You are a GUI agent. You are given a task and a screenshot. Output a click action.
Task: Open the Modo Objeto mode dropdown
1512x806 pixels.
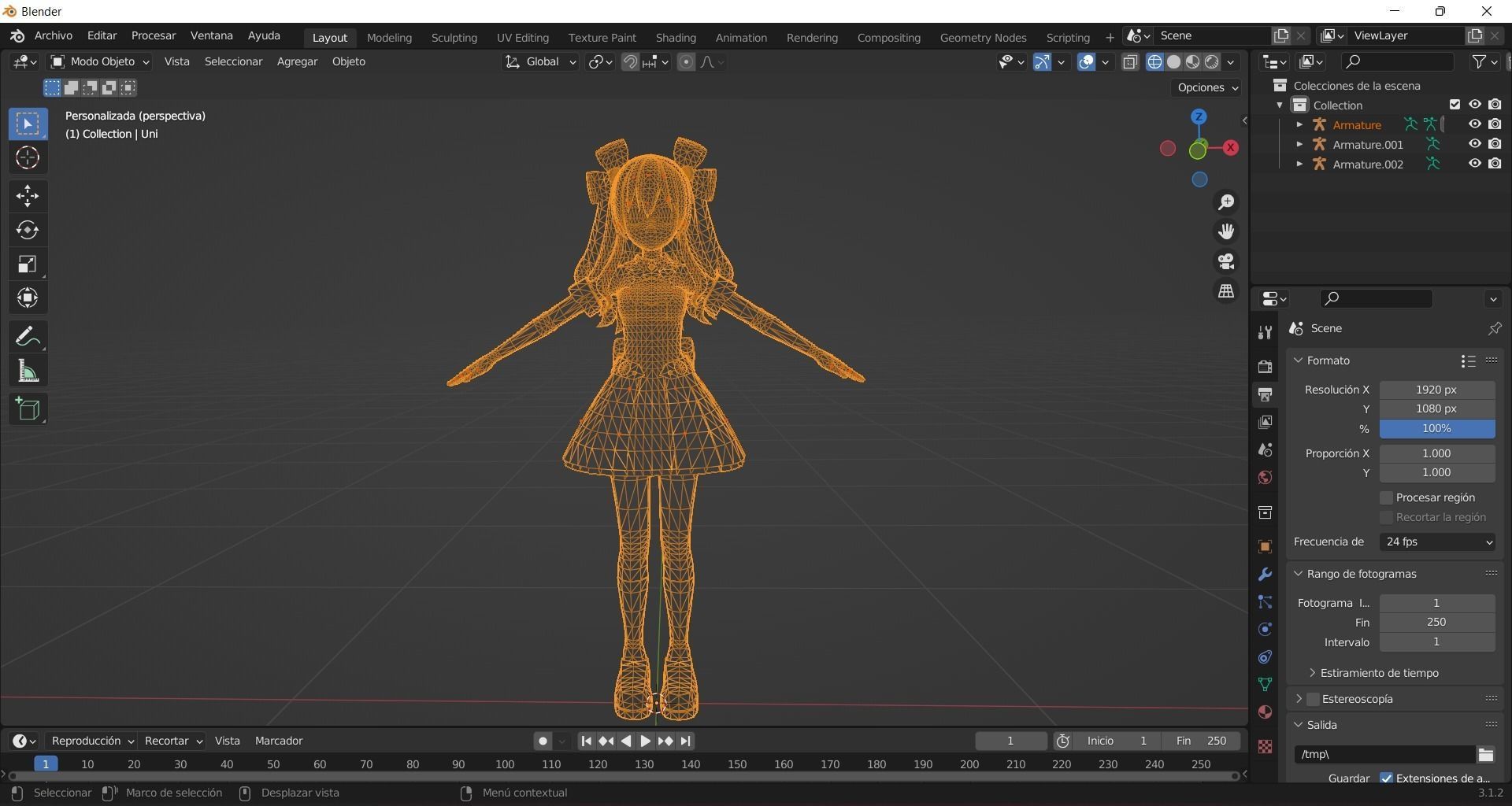[99, 61]
